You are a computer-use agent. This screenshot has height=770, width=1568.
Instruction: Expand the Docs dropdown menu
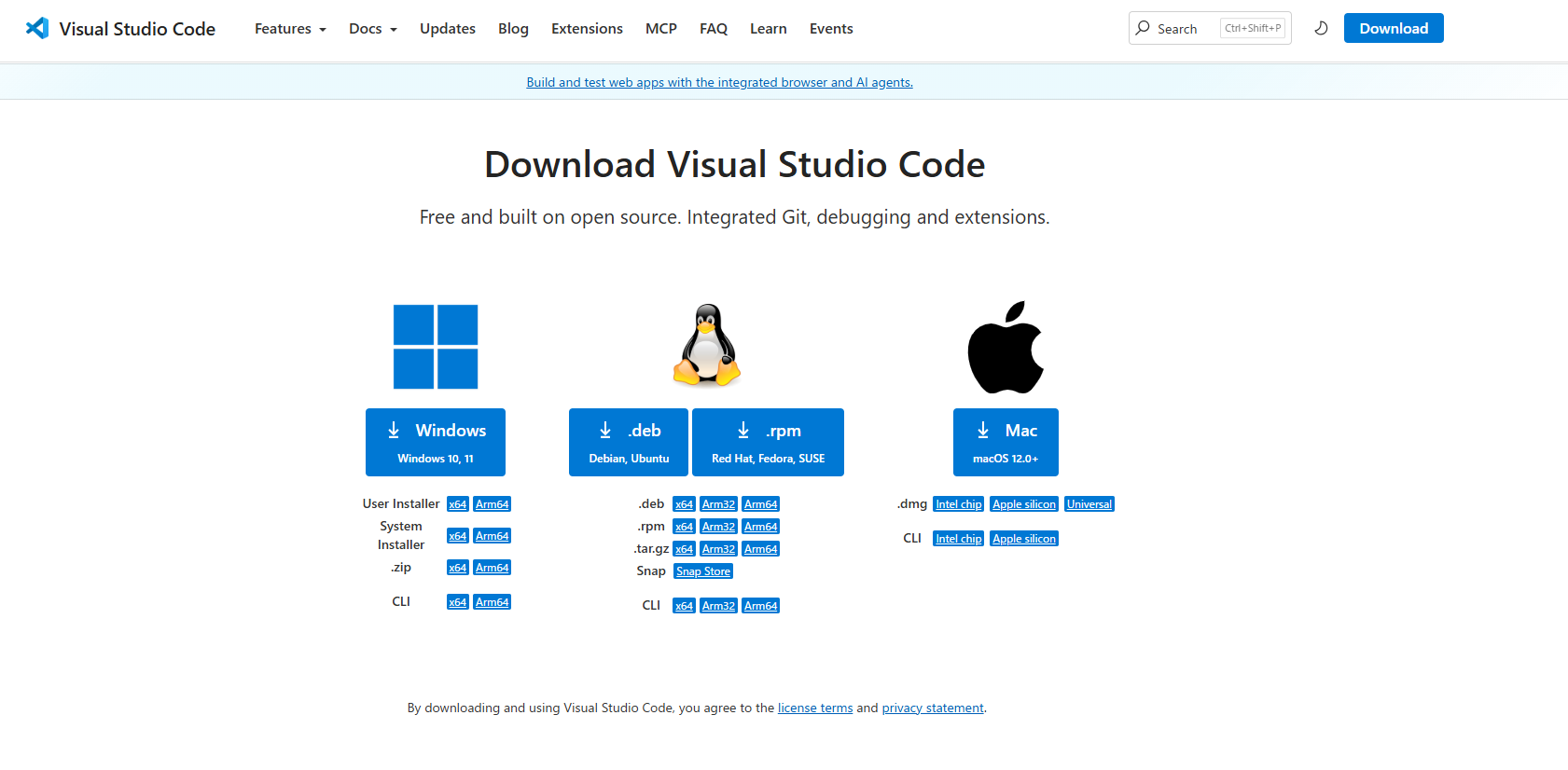pyautogui.click(x=372, y=28)
